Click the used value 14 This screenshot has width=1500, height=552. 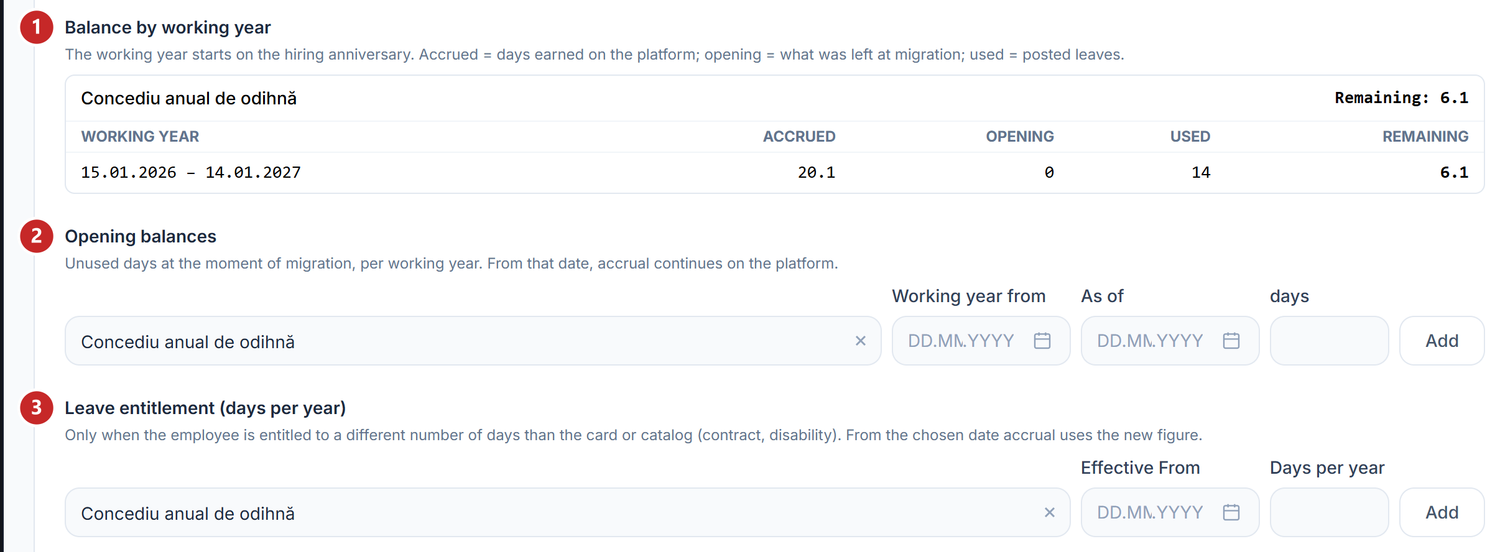(1200, 172)
